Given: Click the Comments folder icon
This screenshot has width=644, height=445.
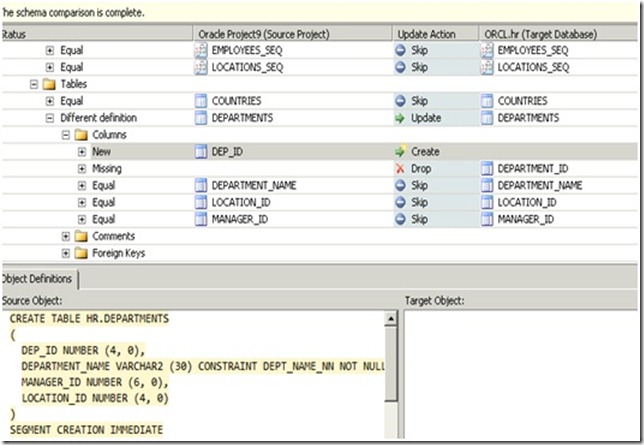Looking at the screenshot, I should tap(81, 236).
